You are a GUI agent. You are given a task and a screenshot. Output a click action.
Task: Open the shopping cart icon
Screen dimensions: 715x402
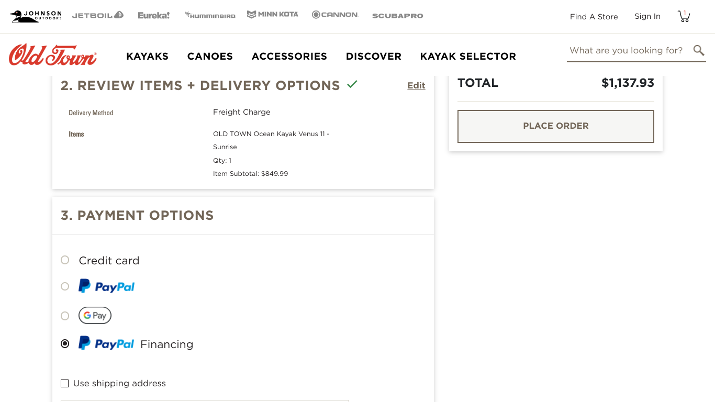(684, 16)
